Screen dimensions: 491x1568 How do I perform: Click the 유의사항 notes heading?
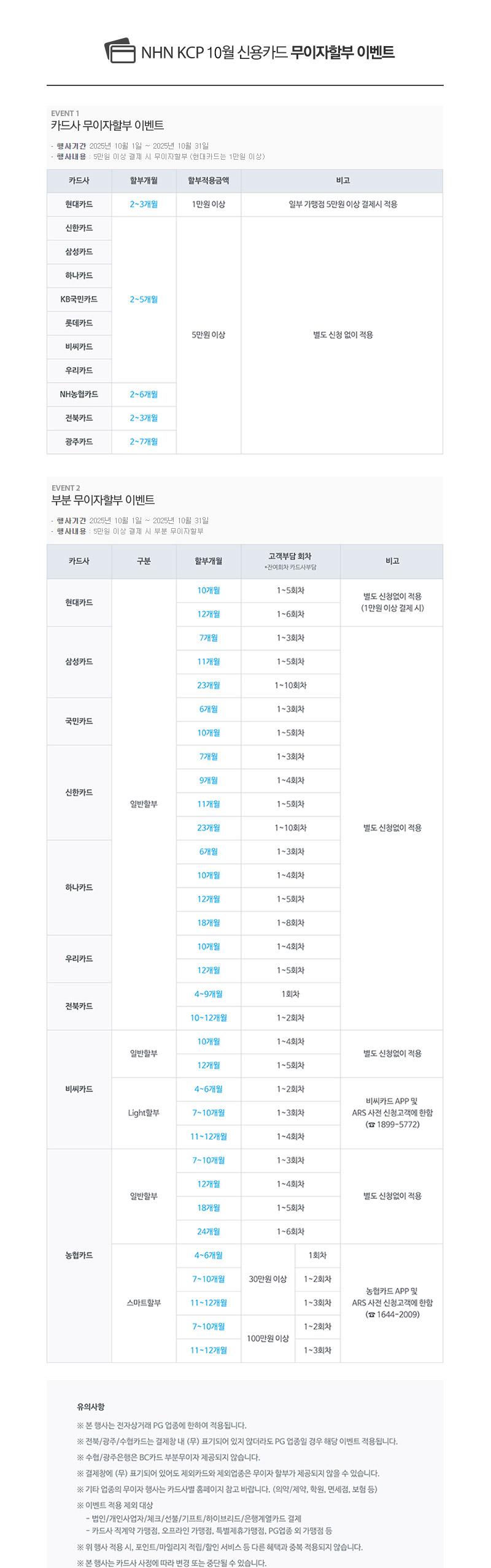point(91,1406)
